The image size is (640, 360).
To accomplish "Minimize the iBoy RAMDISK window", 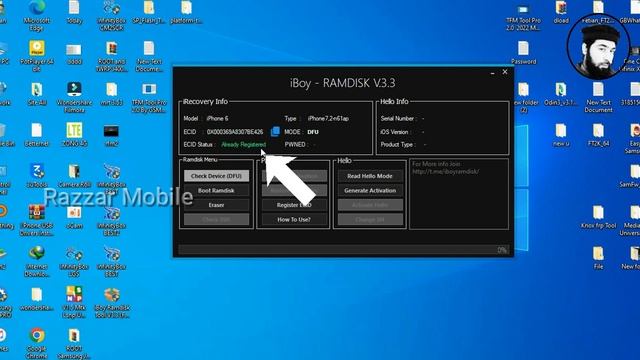I will (493, 72).
